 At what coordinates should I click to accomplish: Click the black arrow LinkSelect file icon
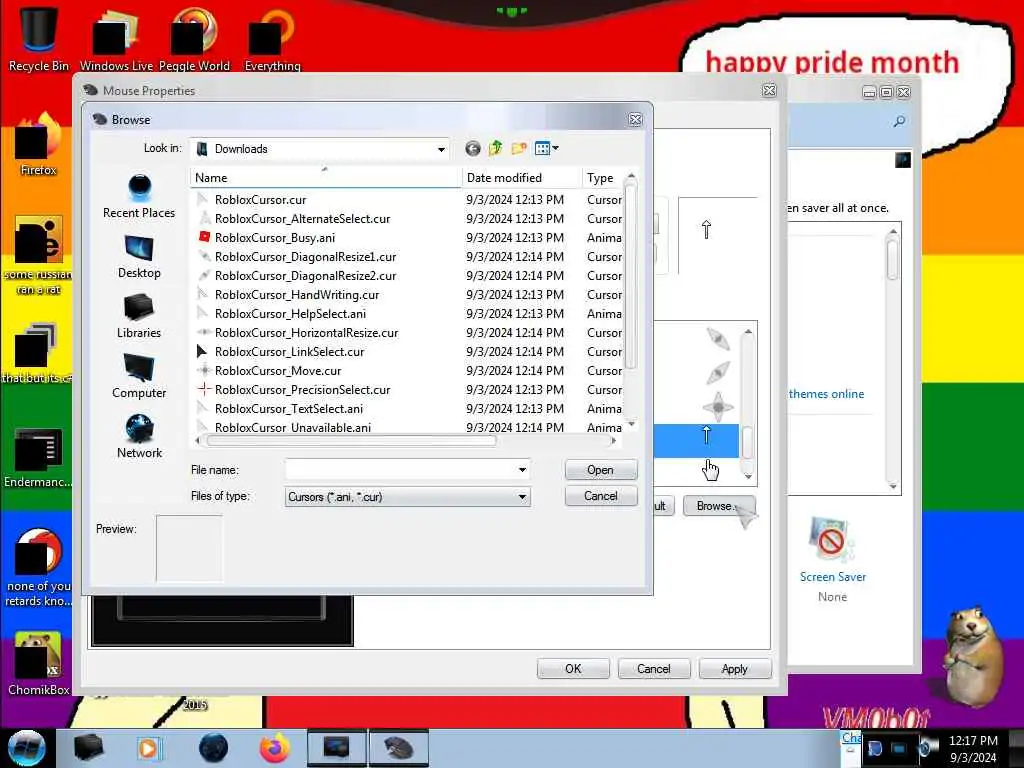click(x=202, y=351)
